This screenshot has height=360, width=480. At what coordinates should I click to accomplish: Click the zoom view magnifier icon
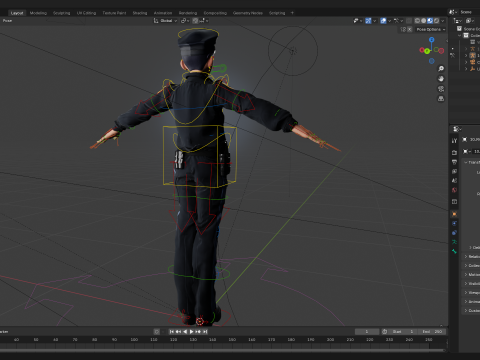(441, 69)
